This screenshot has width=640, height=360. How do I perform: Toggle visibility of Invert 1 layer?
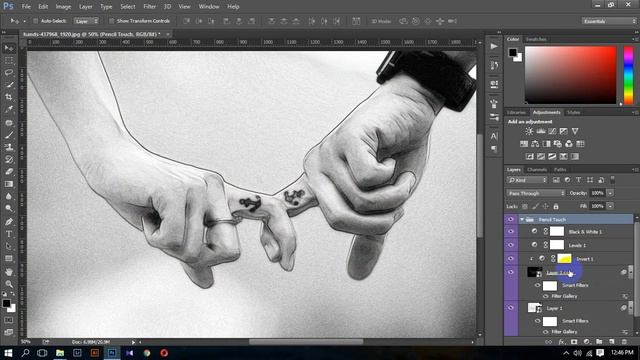point(511,258)
